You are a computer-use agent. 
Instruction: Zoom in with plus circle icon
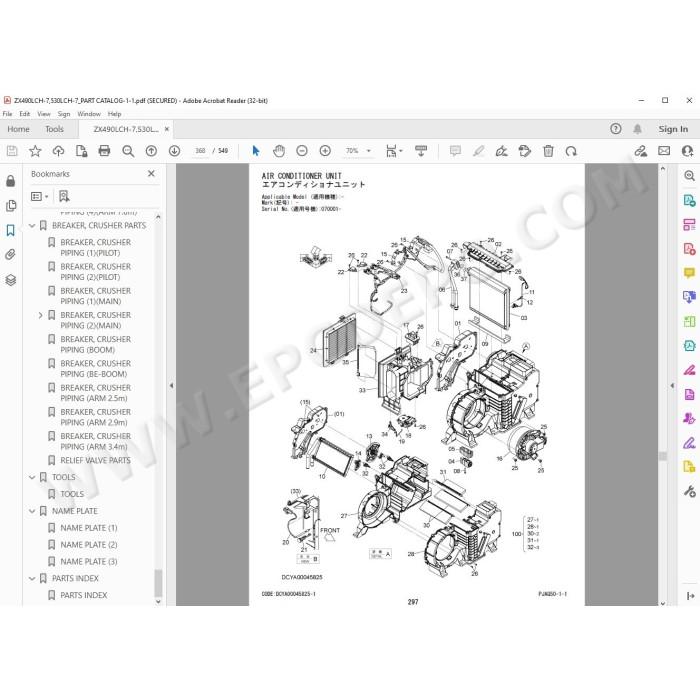(325, 151)
